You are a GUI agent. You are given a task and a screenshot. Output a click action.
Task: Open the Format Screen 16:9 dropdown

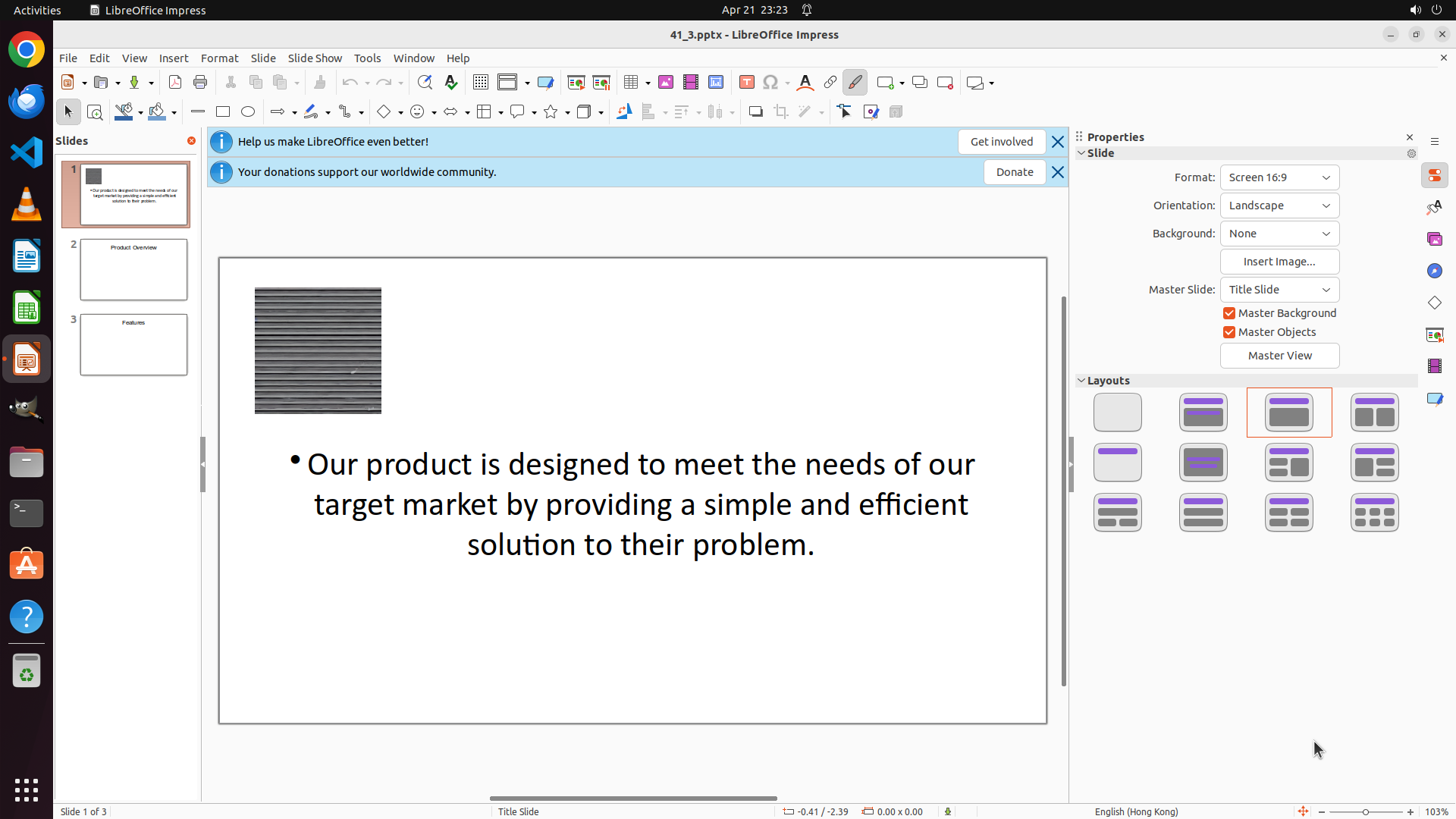coord(1279,177)
